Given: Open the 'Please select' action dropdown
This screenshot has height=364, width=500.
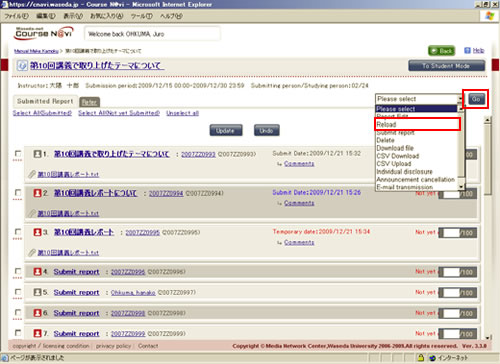Looking at the screenshot, I should [x=419, y=99].
